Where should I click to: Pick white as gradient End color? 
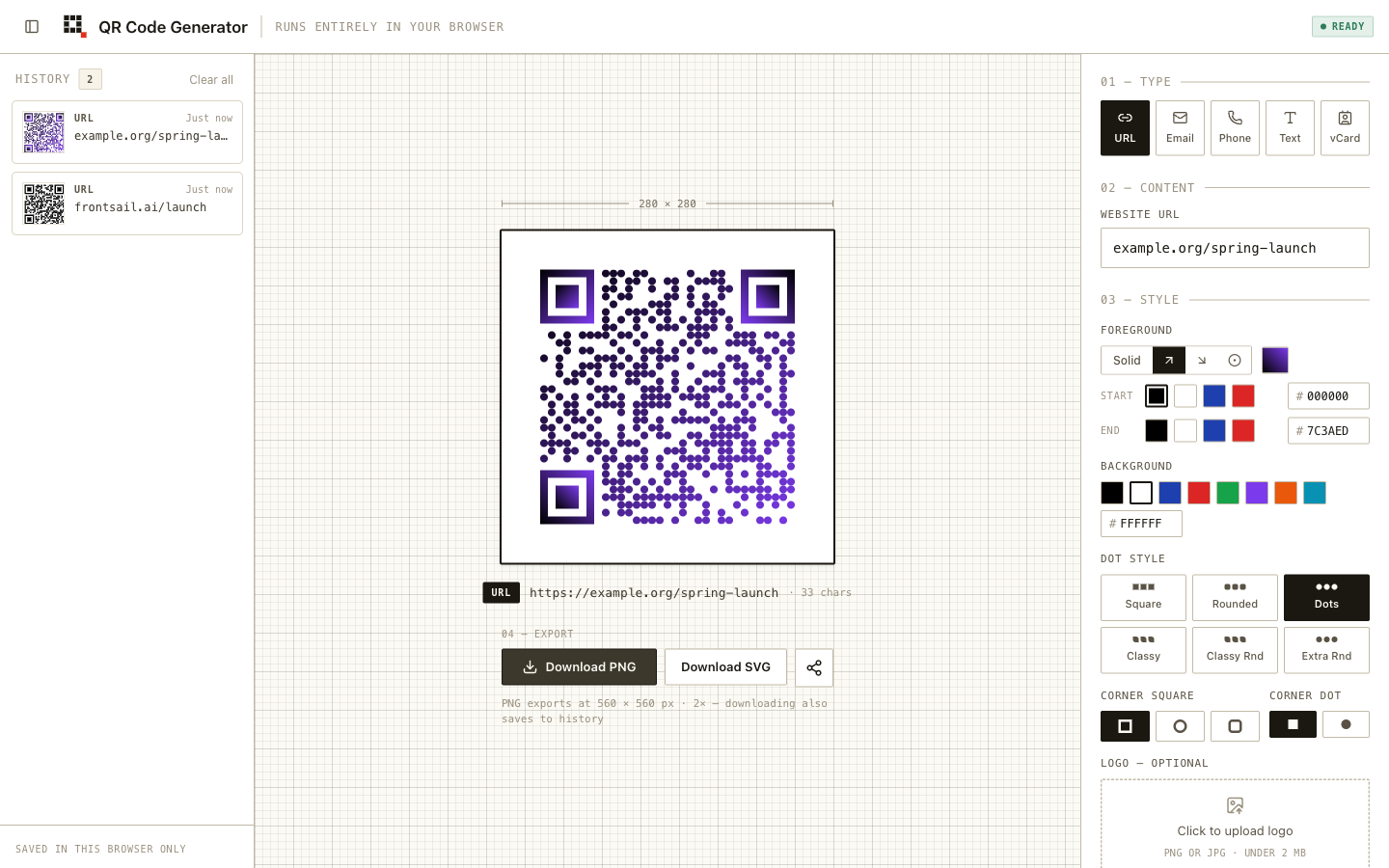[x=1185, y=431]
